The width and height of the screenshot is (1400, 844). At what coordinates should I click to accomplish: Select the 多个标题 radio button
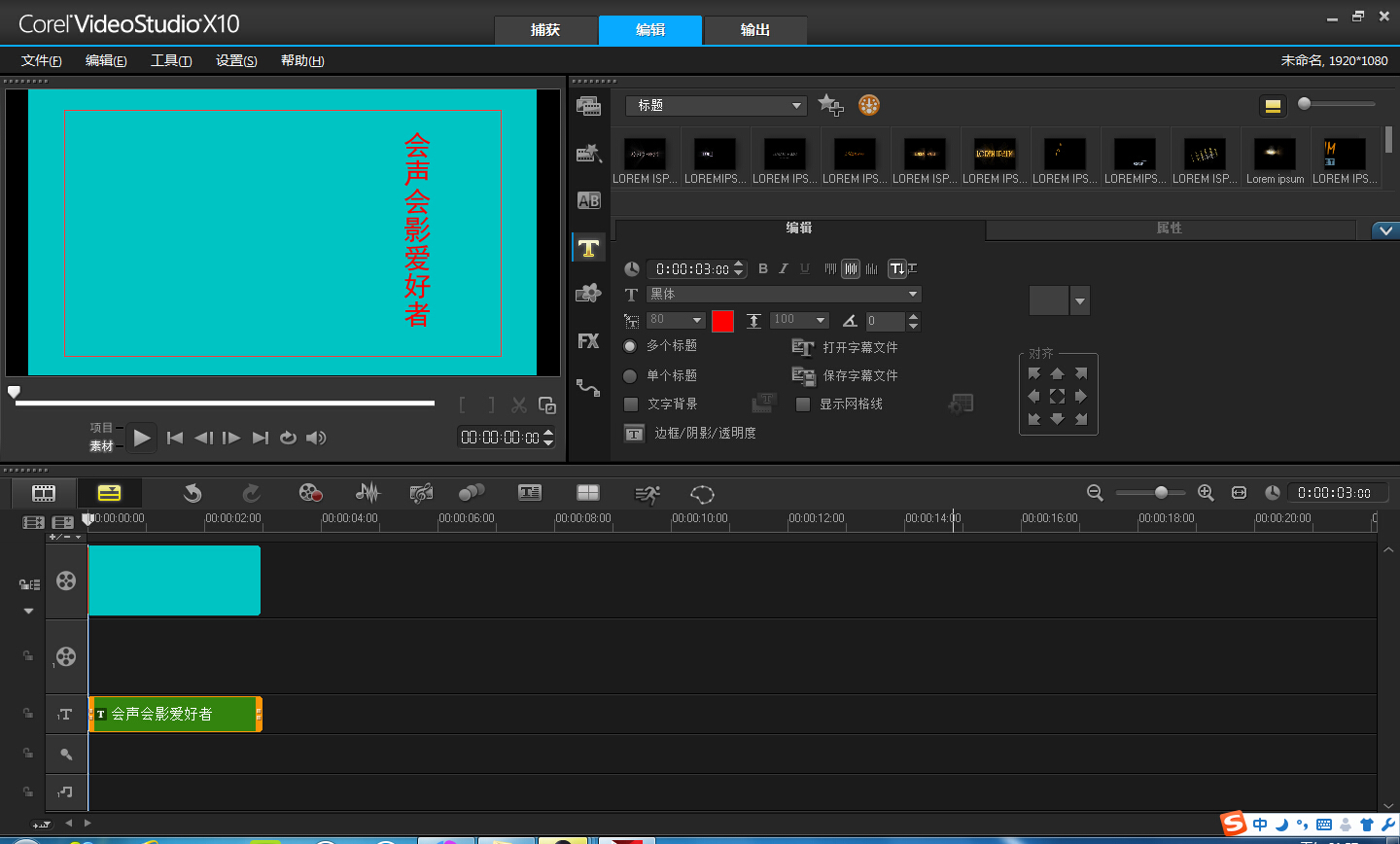pos(630,346)
